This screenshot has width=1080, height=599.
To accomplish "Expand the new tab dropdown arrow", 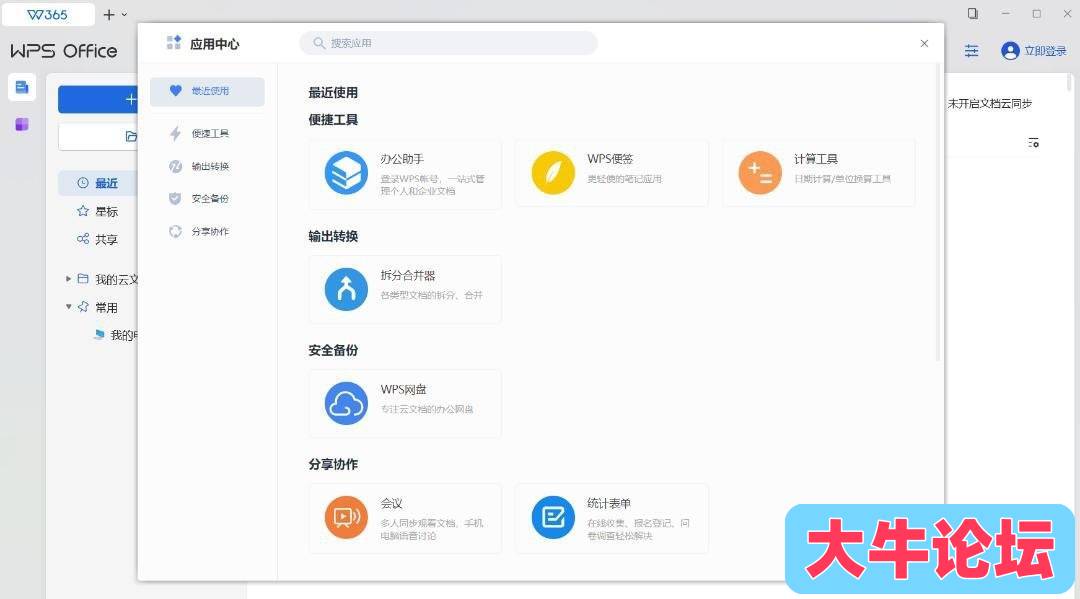I will [x=125, y=14].
